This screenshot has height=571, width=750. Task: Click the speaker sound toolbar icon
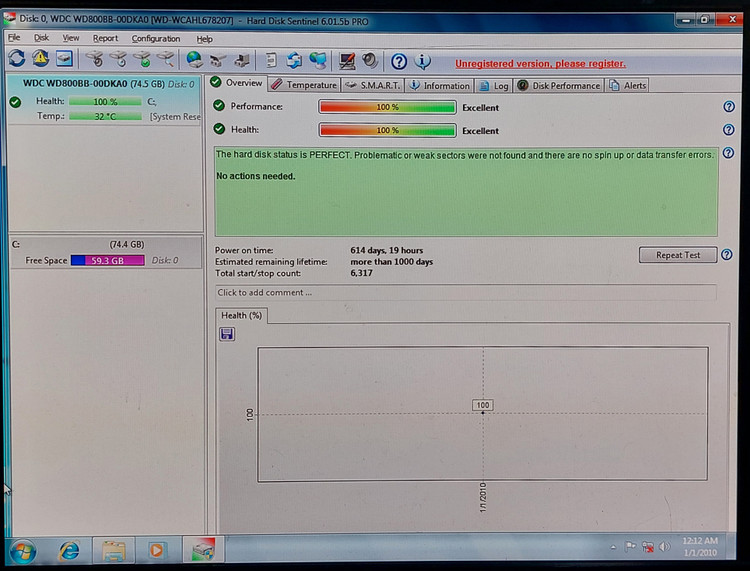point(370,61)
